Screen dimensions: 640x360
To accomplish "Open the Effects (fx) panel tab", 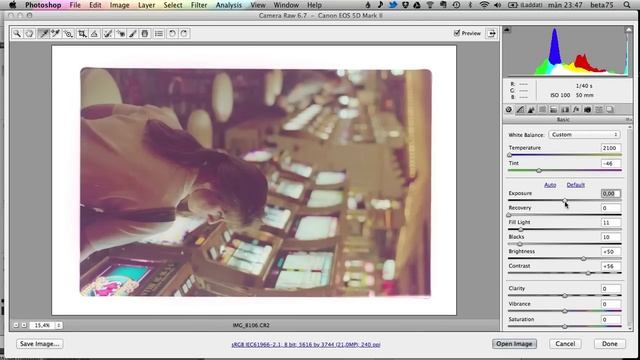I will point(576,109).
